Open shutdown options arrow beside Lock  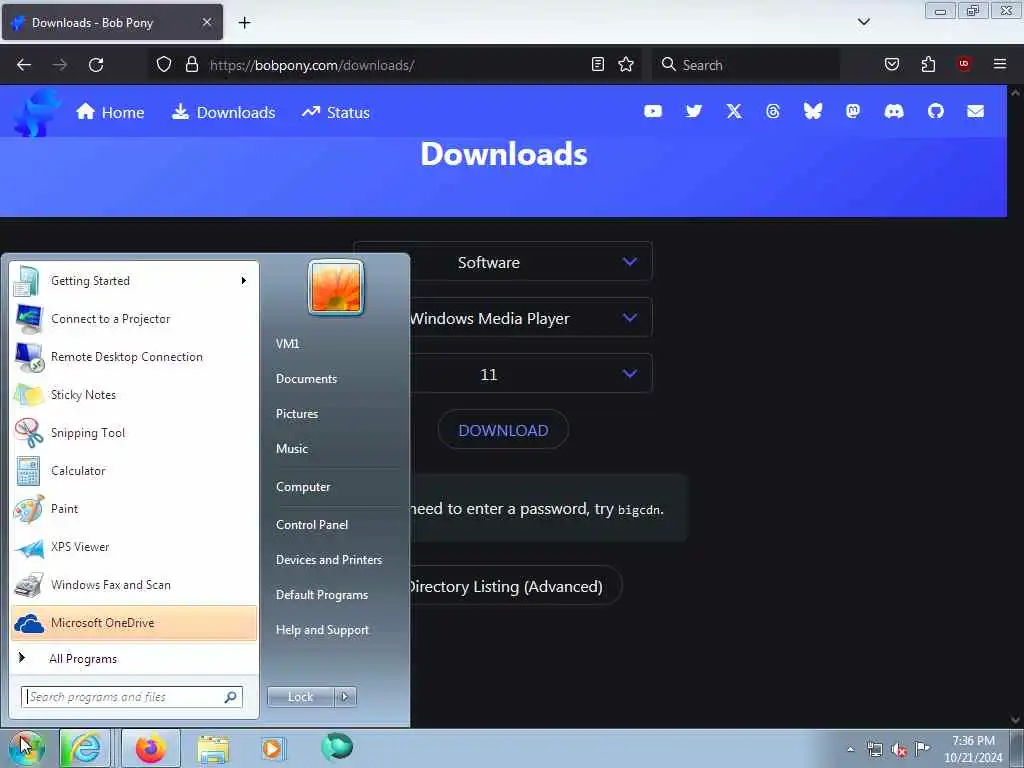pyautogui.click(x=345, y=697)
